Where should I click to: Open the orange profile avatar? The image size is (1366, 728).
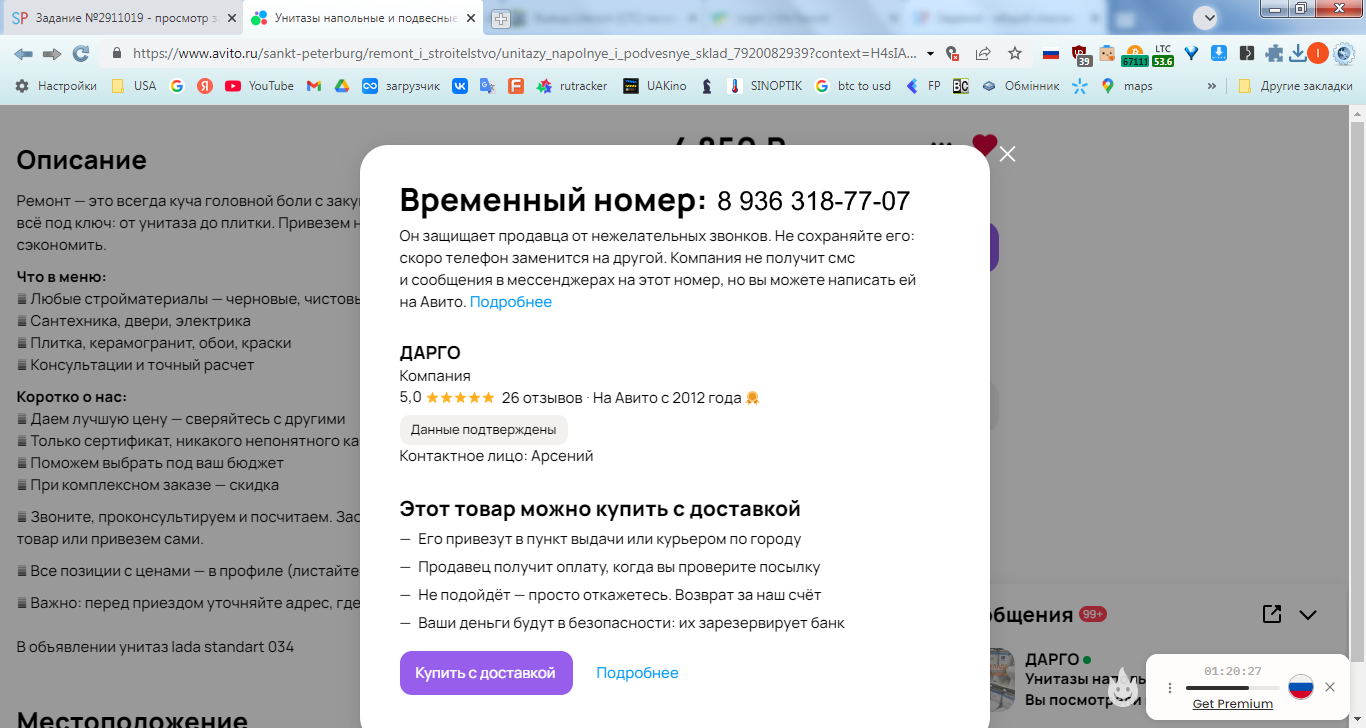[1318, 53]
